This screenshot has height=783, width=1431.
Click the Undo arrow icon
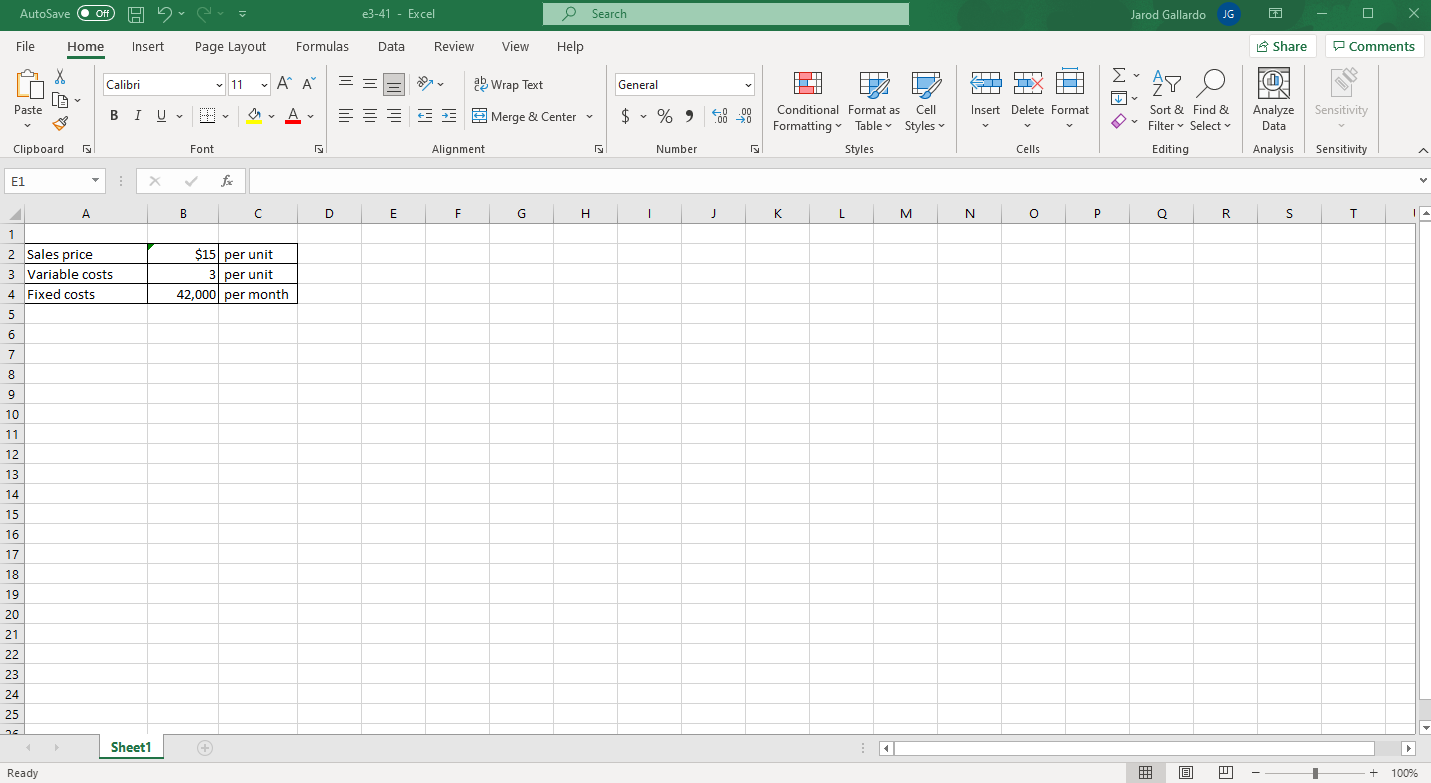167,14
